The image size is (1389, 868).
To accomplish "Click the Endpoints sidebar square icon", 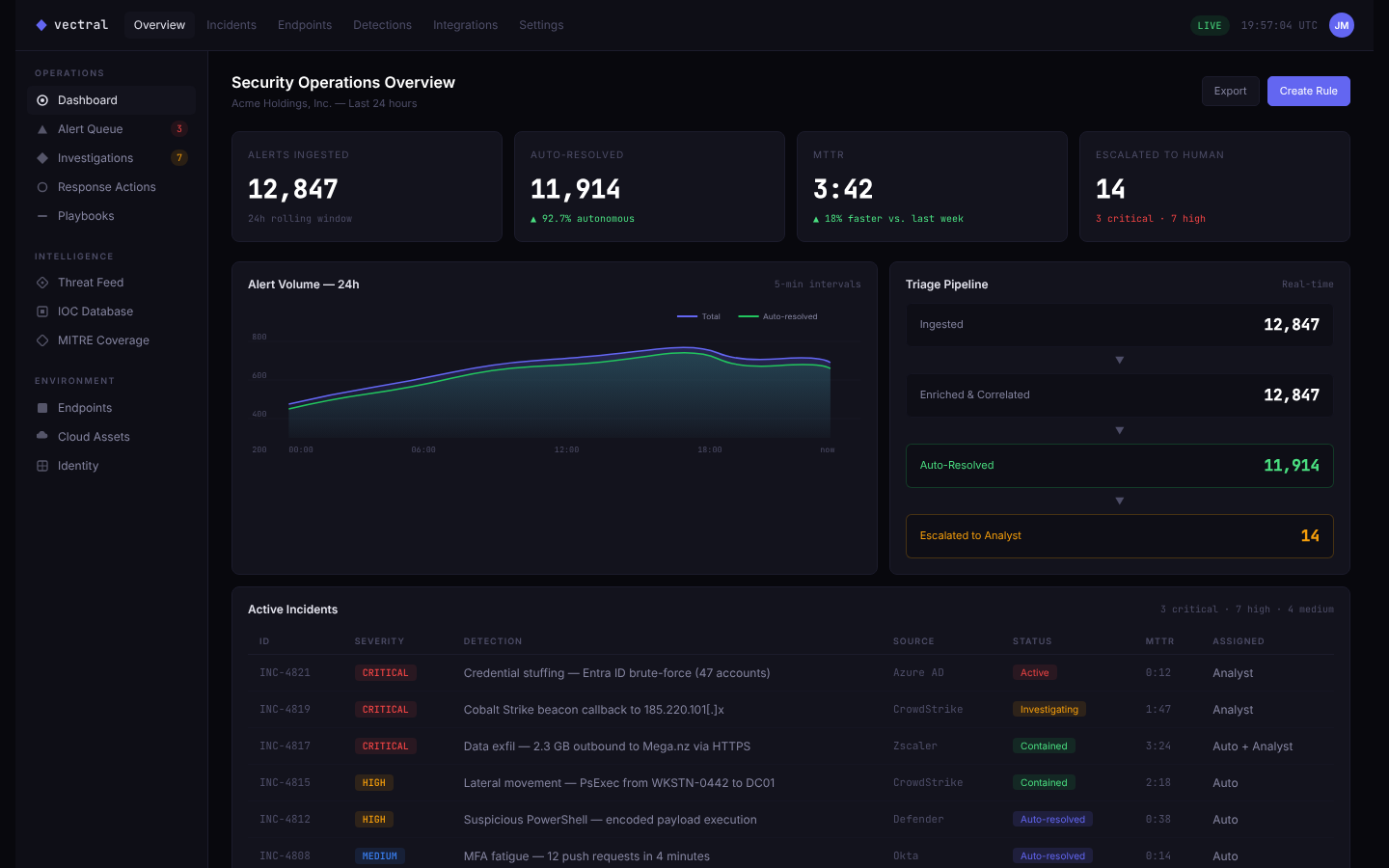I will [42, 408].
